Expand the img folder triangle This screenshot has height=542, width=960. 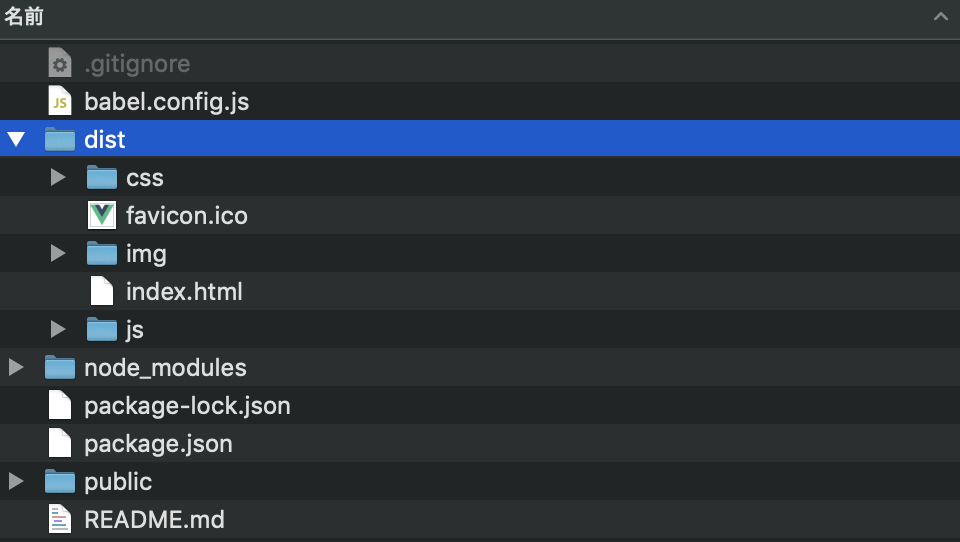(58, 253)
